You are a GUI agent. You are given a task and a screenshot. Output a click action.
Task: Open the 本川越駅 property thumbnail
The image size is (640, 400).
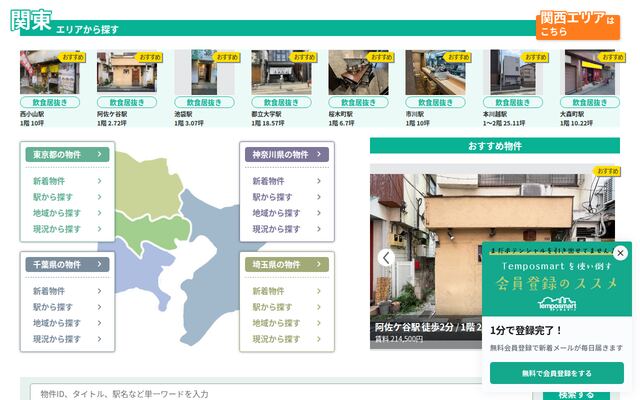513,72
